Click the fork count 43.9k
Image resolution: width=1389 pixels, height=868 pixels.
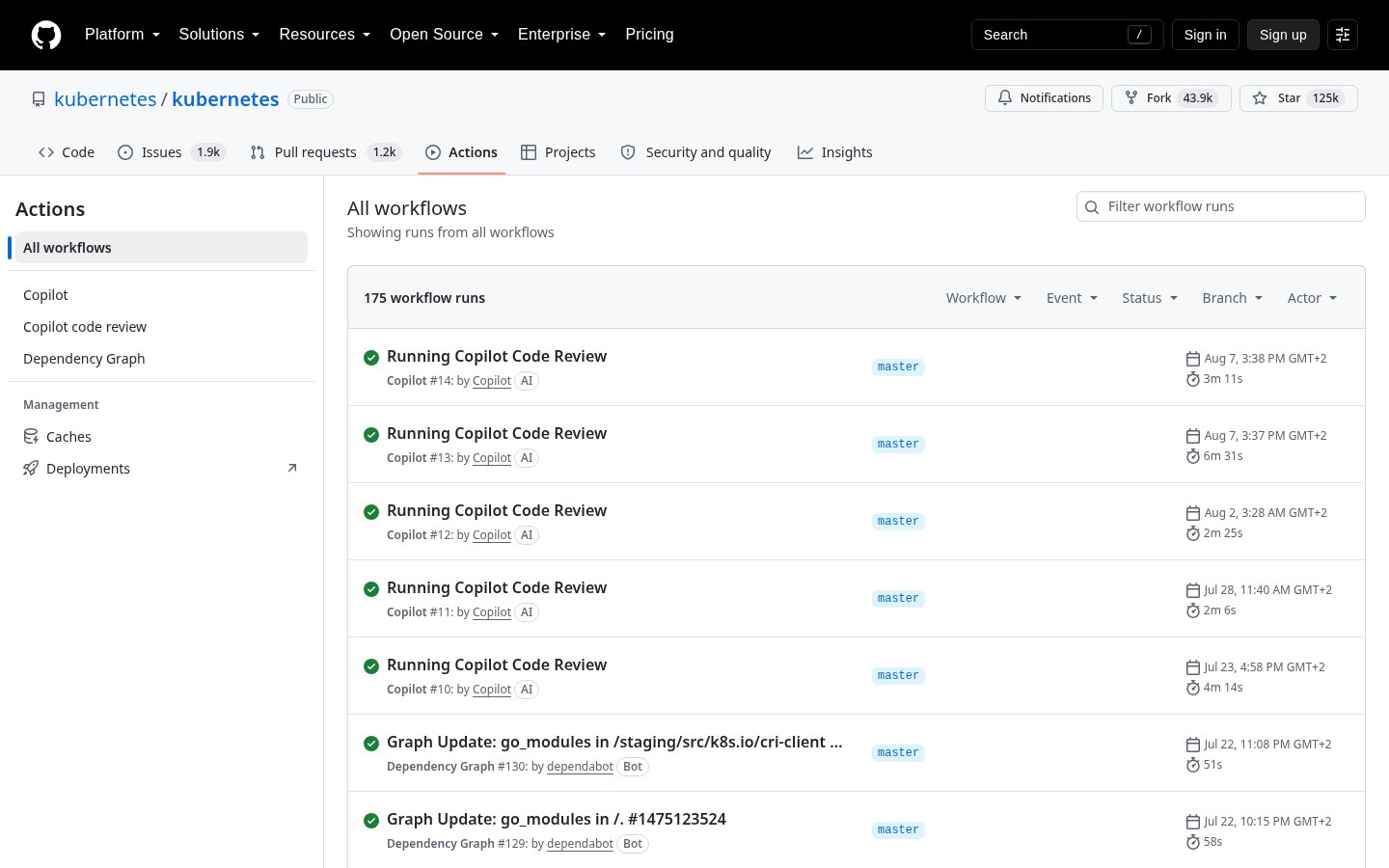coord(1198,98)
